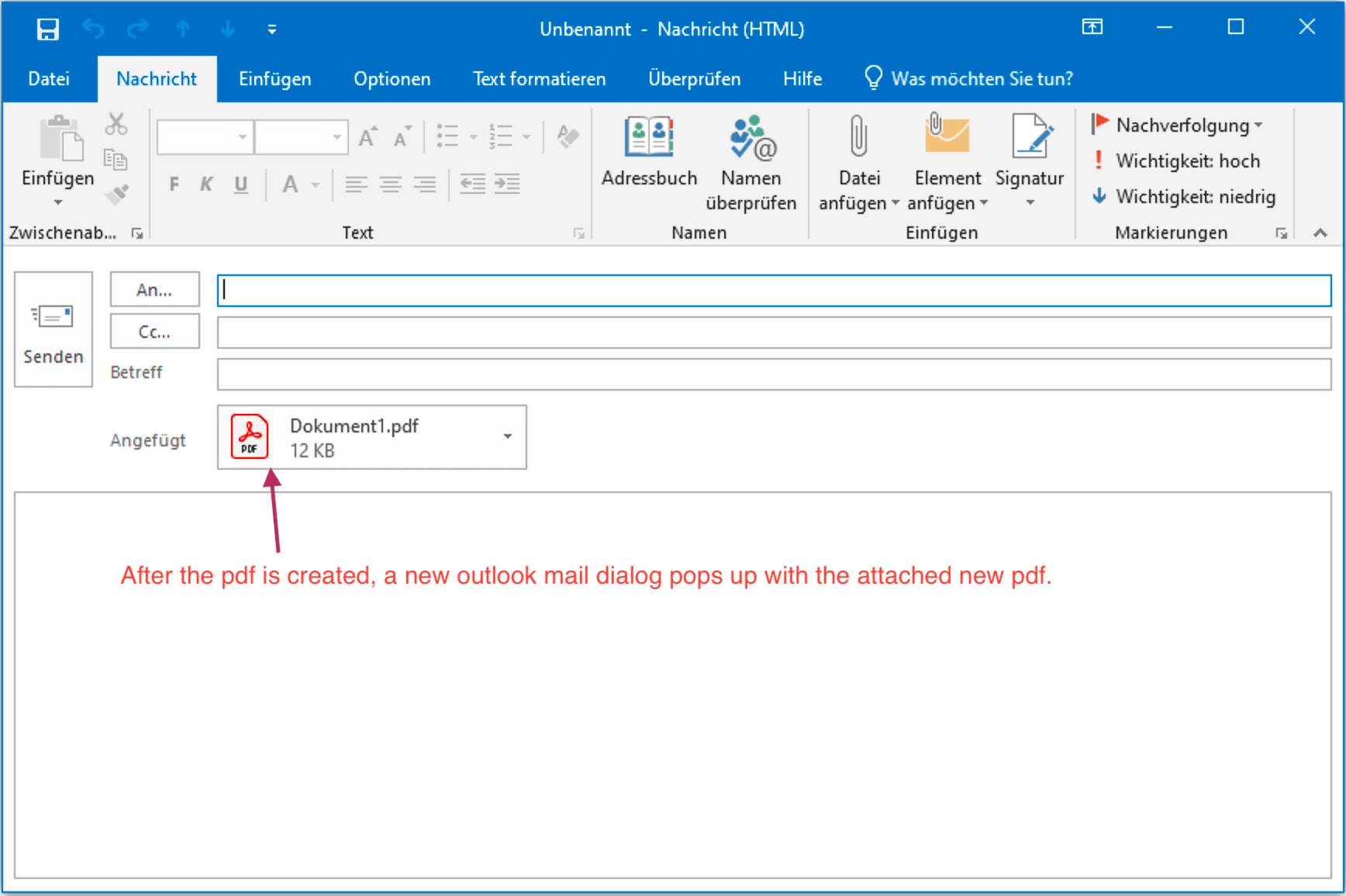1346x896 pixels.
Task: Open Text group dialog launcher
Action: pyautogui.click(x=579, y=233)
